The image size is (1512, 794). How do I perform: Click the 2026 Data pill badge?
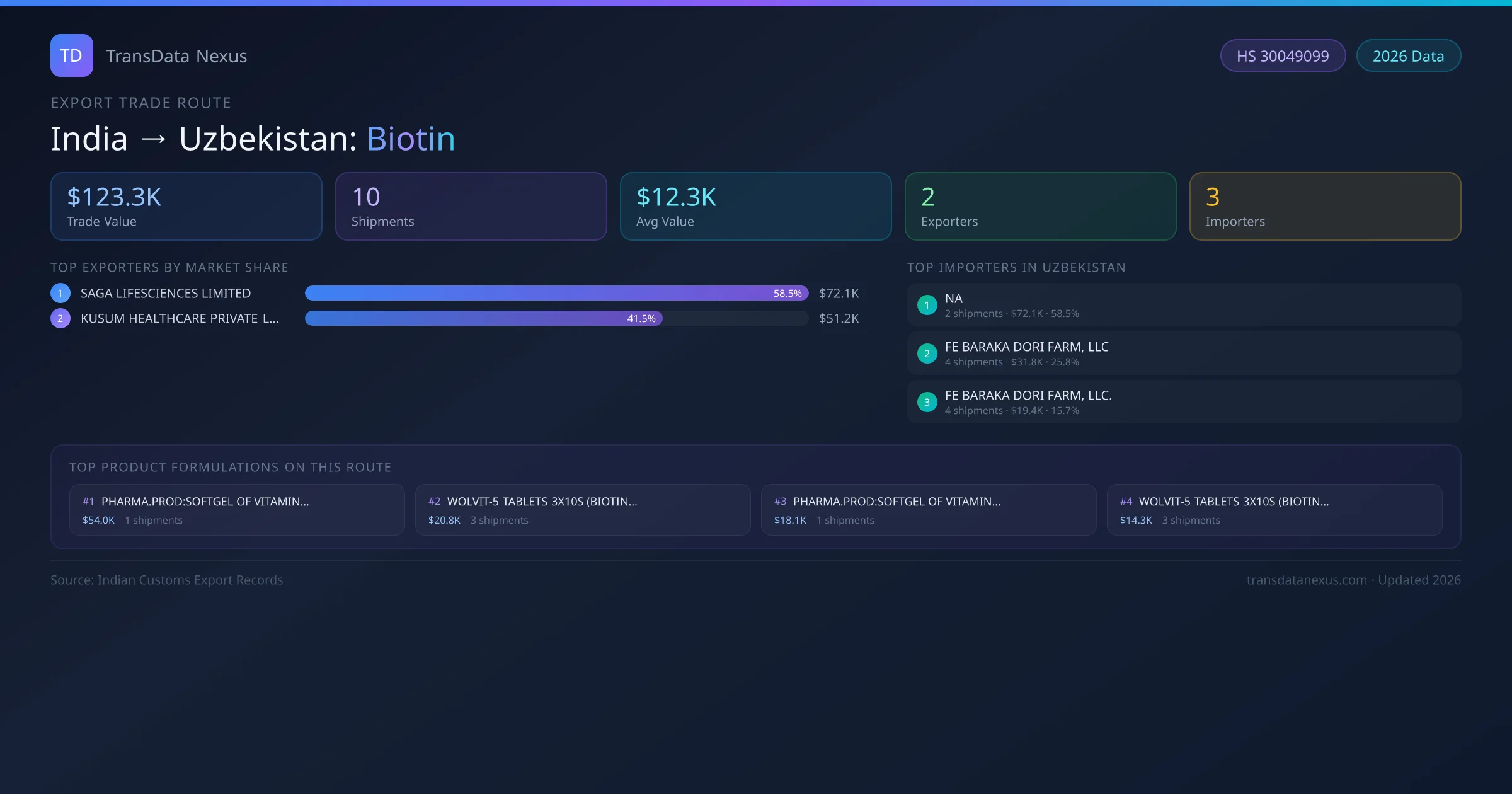1408,56
